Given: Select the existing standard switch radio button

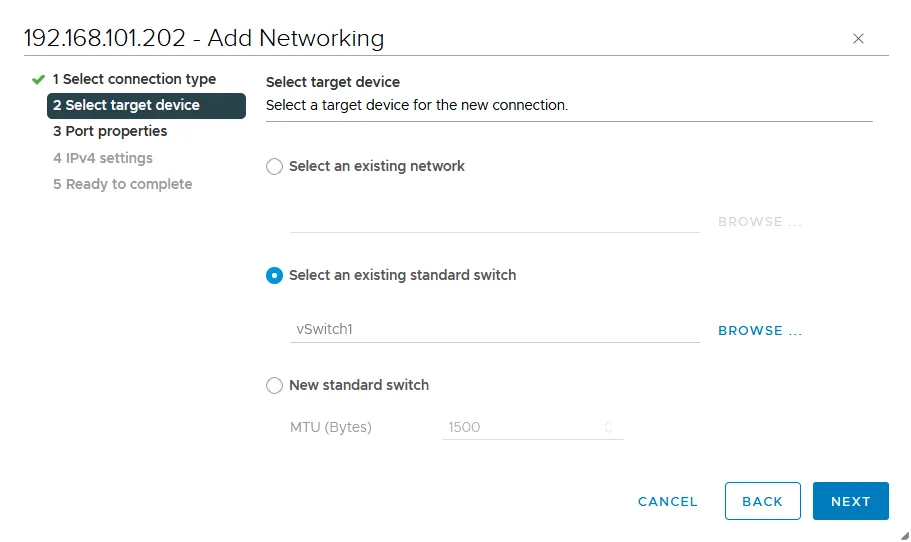Looking at the screenshot, I should tap(275, 276).
